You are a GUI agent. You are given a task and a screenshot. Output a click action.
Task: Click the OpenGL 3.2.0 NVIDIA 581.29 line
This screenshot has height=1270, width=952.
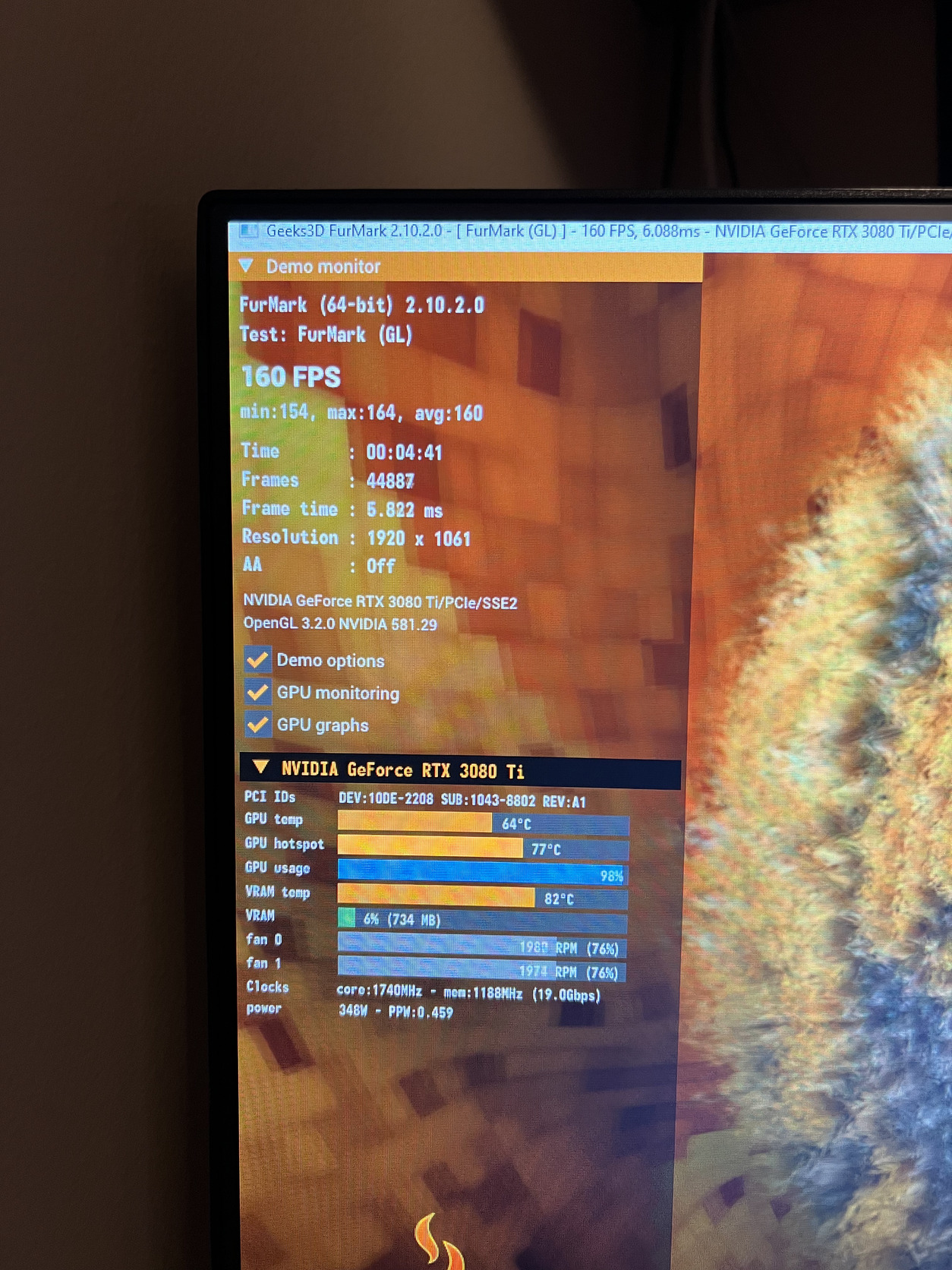click(340, 624)
